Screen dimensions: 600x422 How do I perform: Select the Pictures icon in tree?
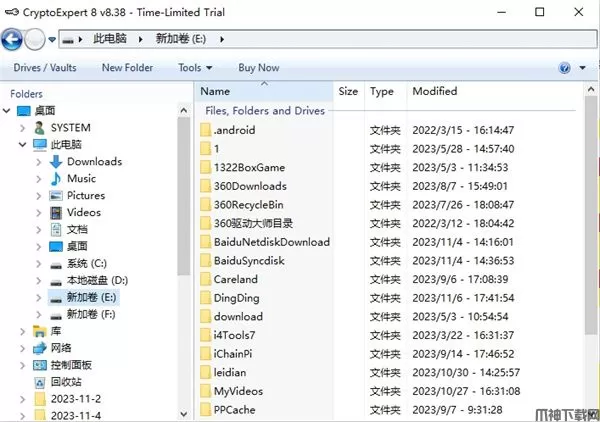[x=56, y=196]
